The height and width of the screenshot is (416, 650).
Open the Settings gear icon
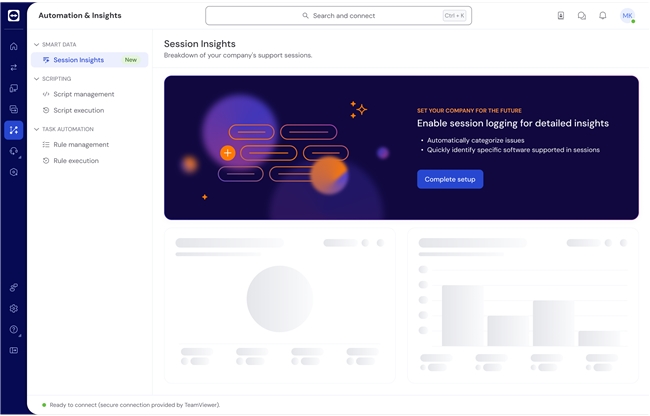(x=13, y=309)
